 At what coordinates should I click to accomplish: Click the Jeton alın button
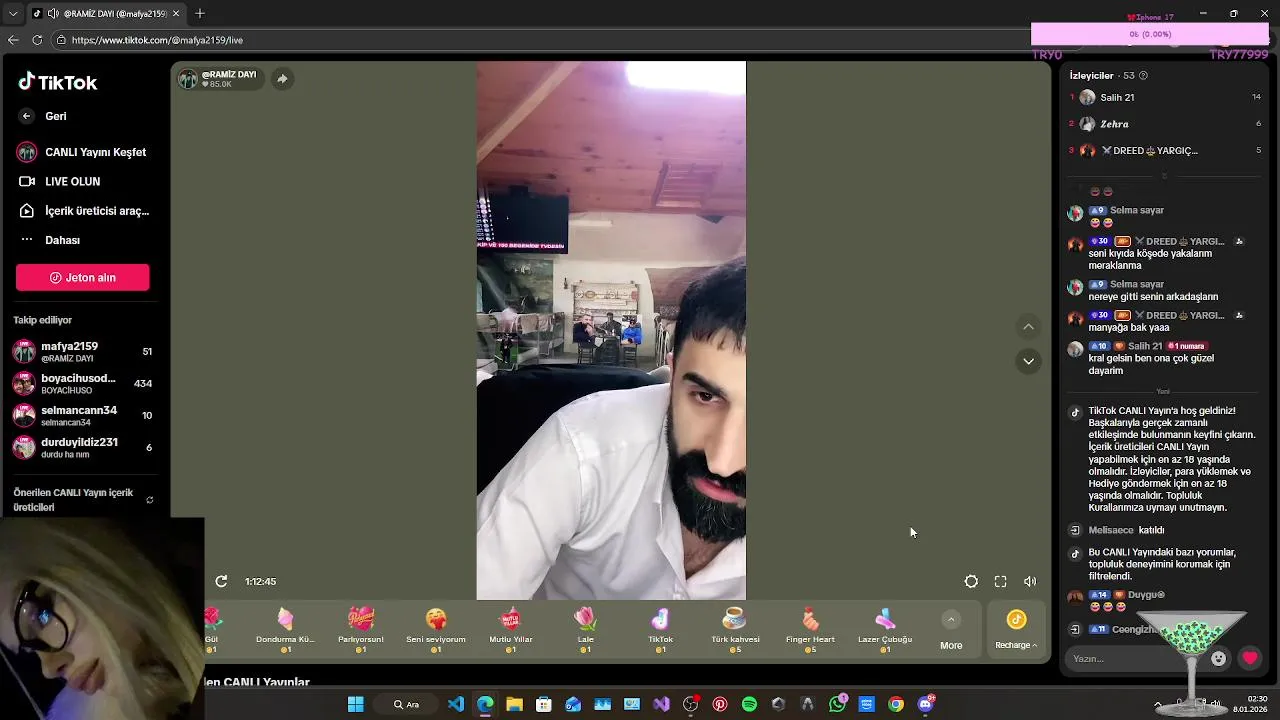(83, 277)
